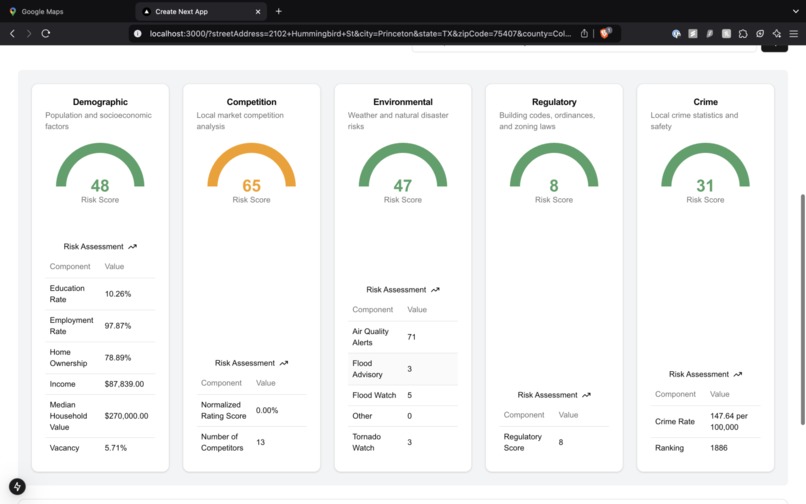Select the Median Household Value row
Screen dimensions: 806x504
[100, 416]
